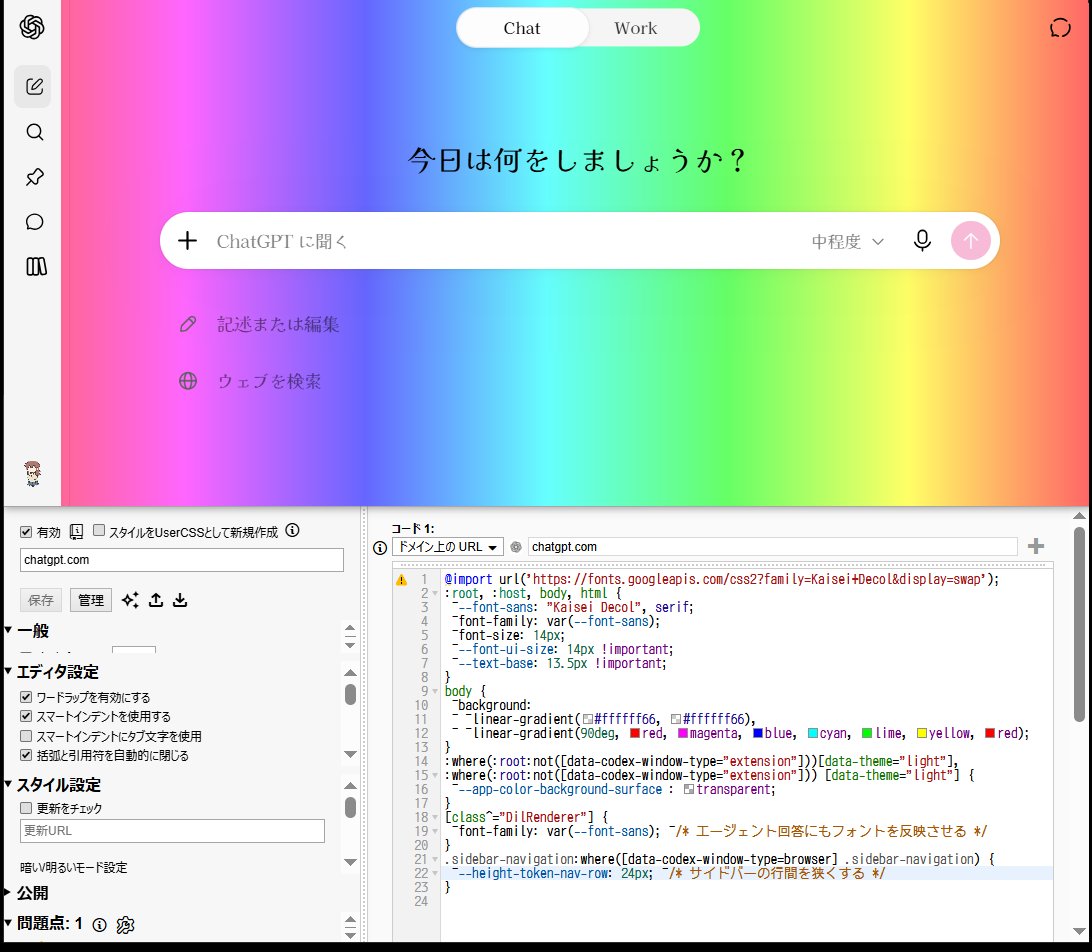Click the dashed circle temporary chat icon

click(1060, 28)
